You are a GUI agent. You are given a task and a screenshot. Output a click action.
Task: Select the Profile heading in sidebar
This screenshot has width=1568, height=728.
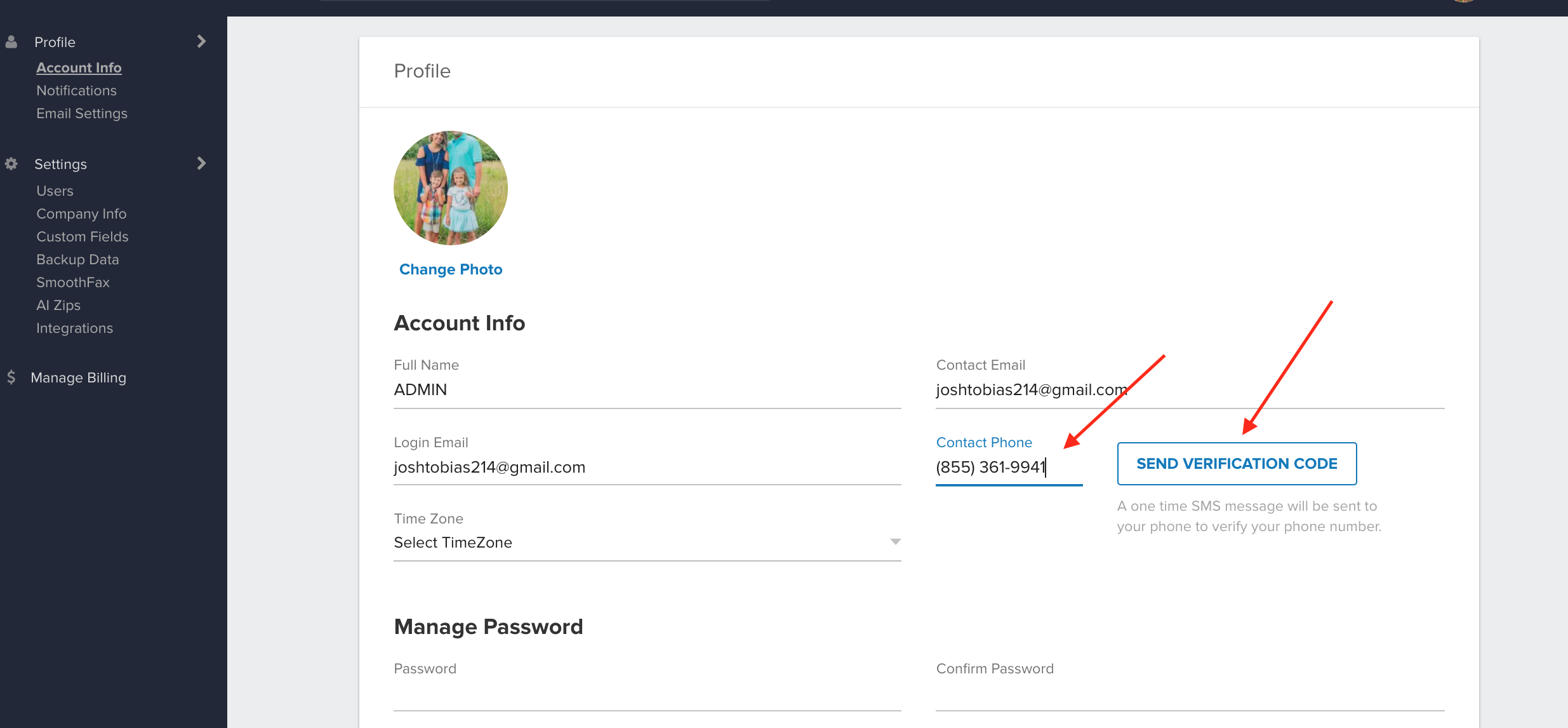pyautogui.click(x=55, y=42)
